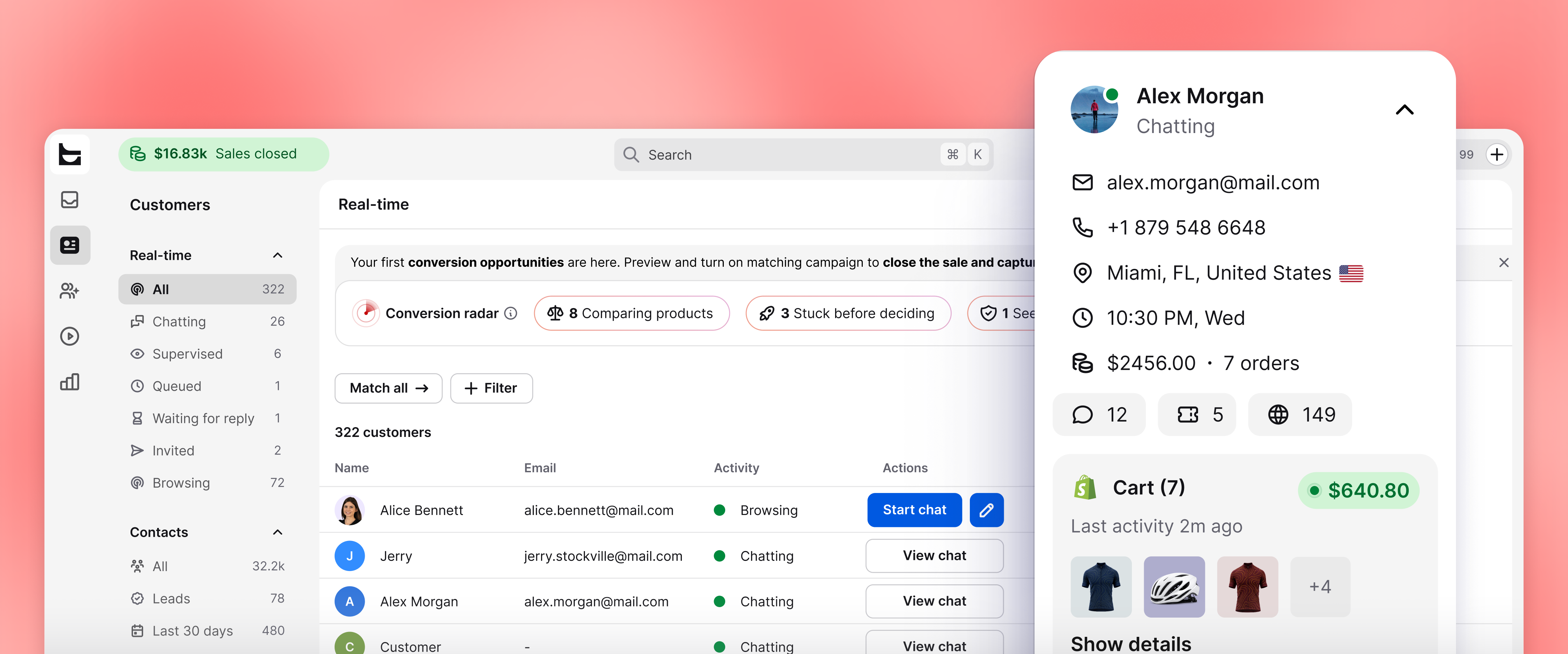The width and height of the screenshot is (1568, 654).
Task: Open the team members icon in sidebar
Action: click(x=70, y=291)
